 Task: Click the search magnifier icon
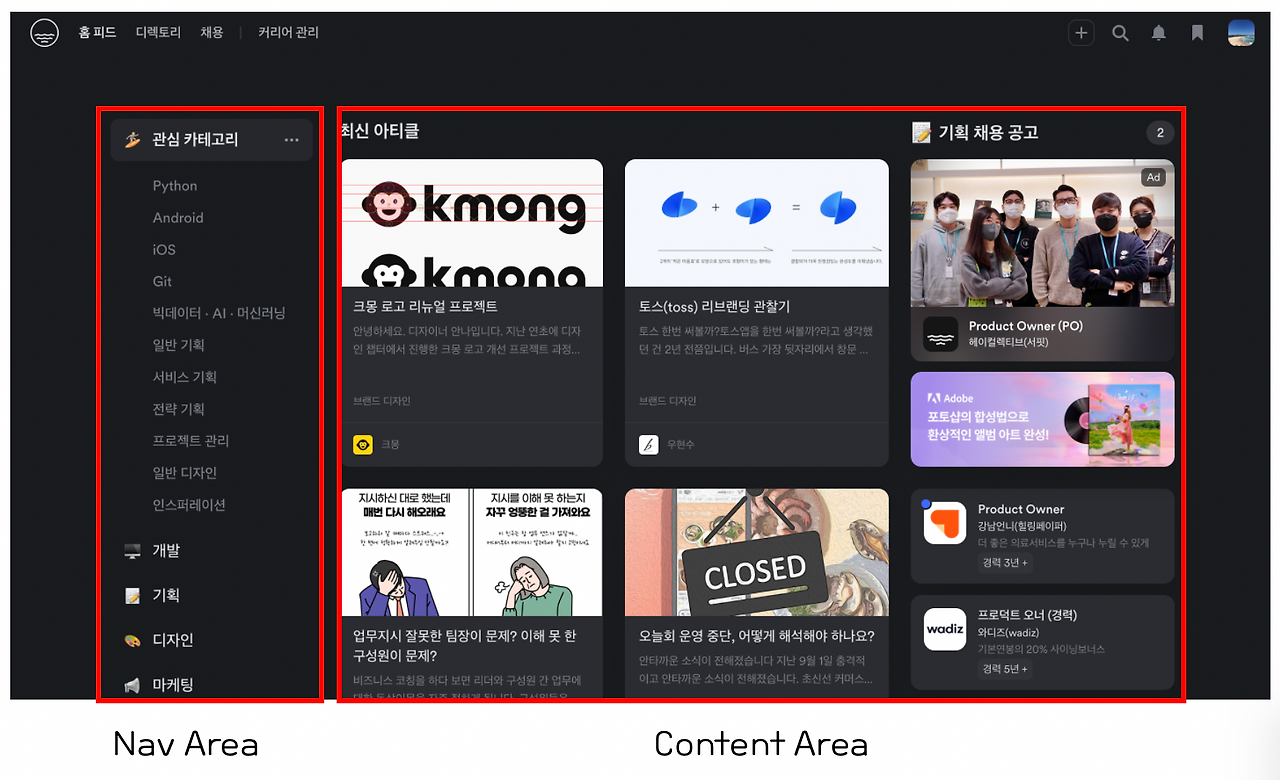coord(1120,32)
